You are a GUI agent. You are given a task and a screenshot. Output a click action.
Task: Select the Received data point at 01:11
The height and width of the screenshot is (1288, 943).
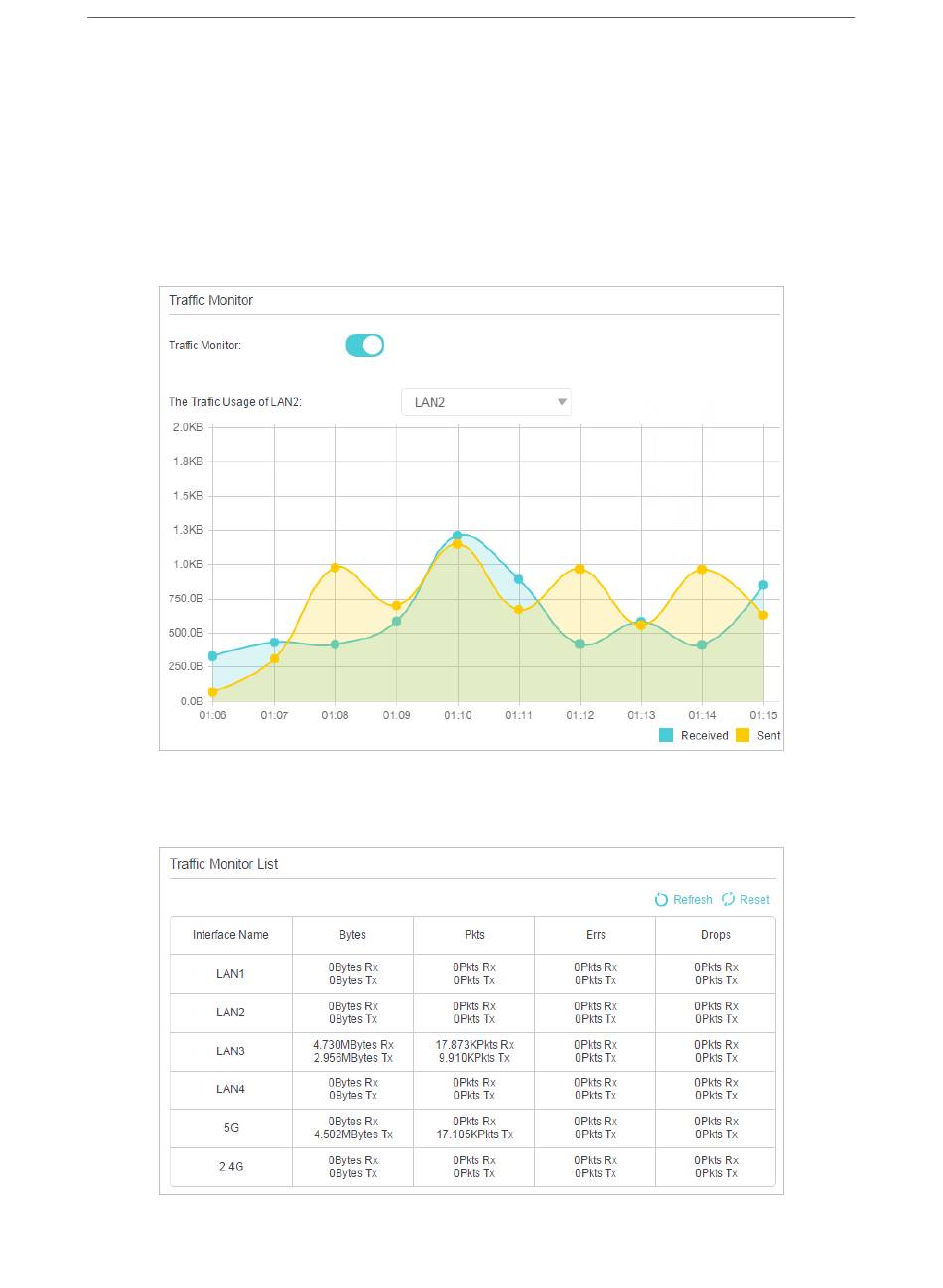pos(518,579)
